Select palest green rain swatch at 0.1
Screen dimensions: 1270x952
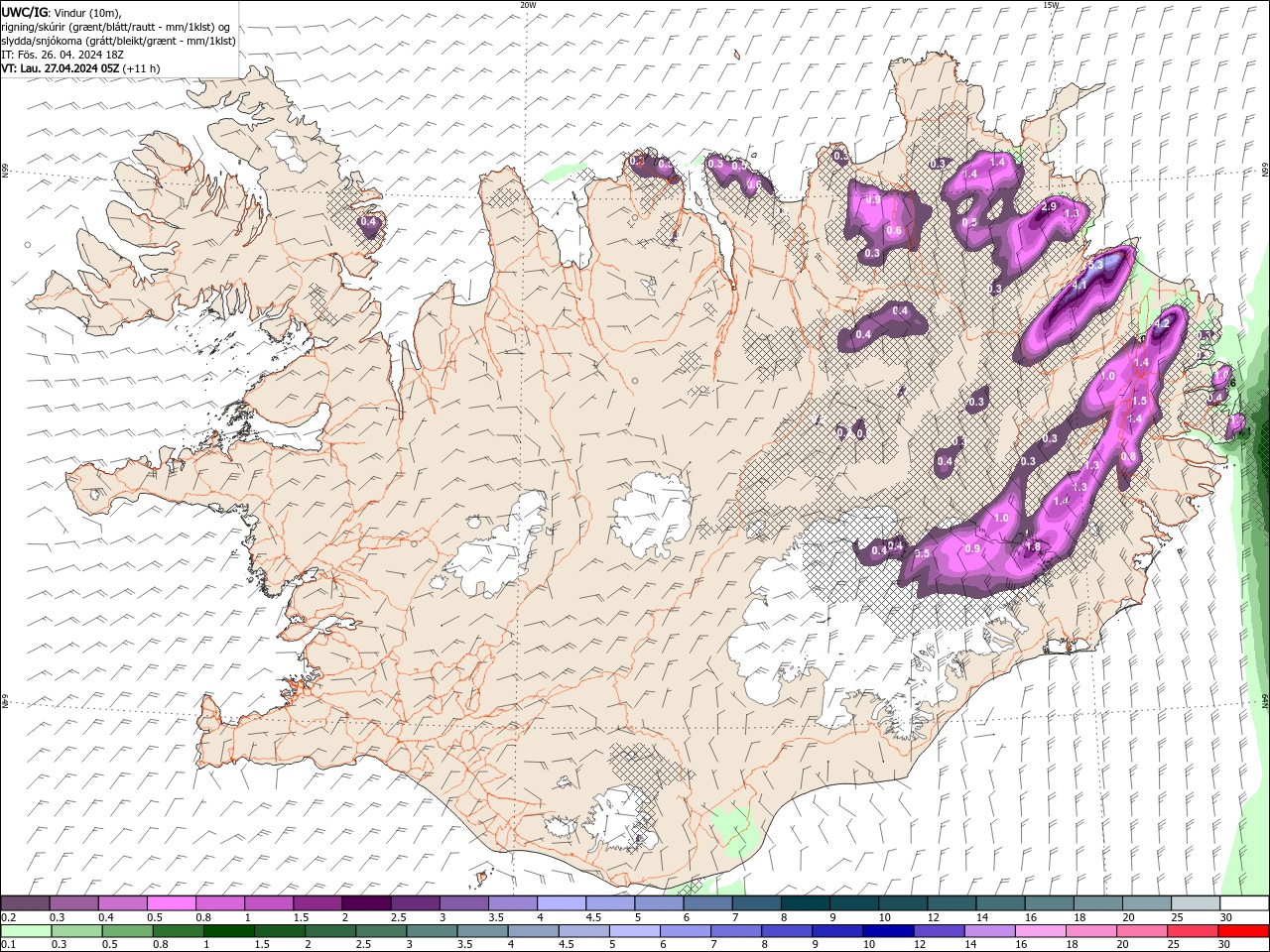click(x=26, y=931)
